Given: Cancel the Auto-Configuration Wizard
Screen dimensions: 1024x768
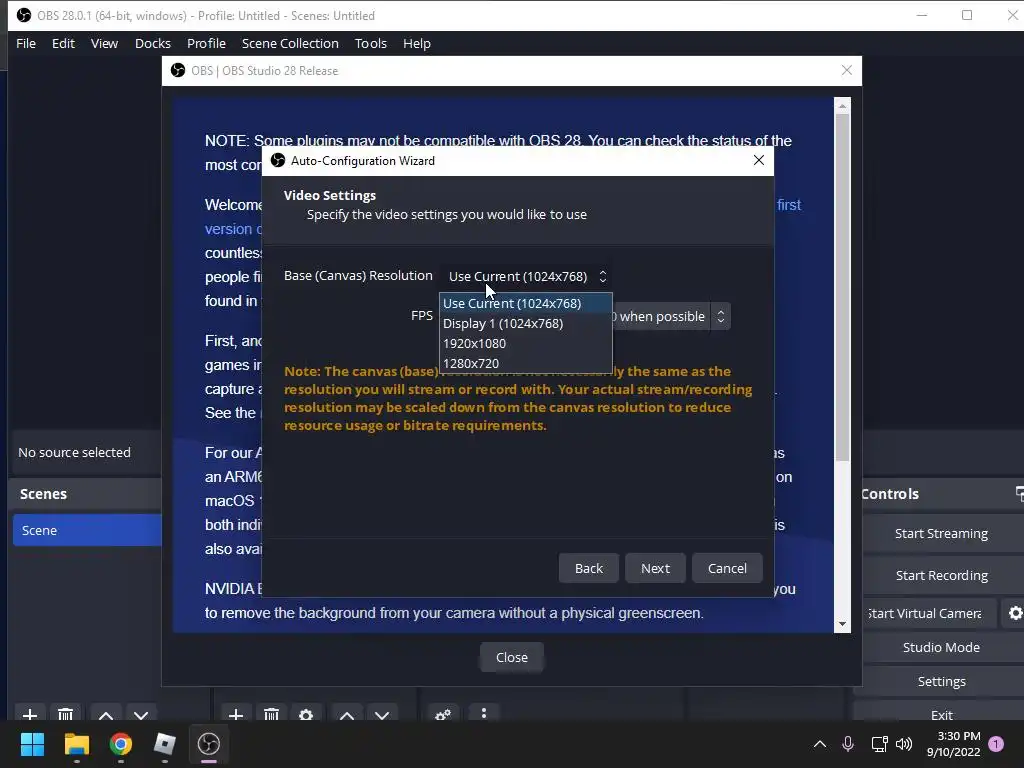Looking at the screenshot, I should [x=727, y=568].
